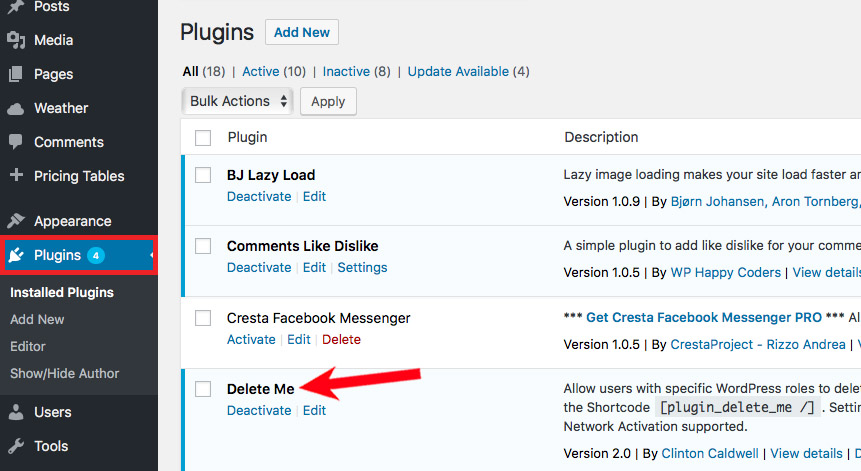Image resolution: width=861 pixels, height=471 pixels.
Task: Open CrestaProject - Rizzo Andrea author link
Action: pyautogui.click(x=758, y=344)
